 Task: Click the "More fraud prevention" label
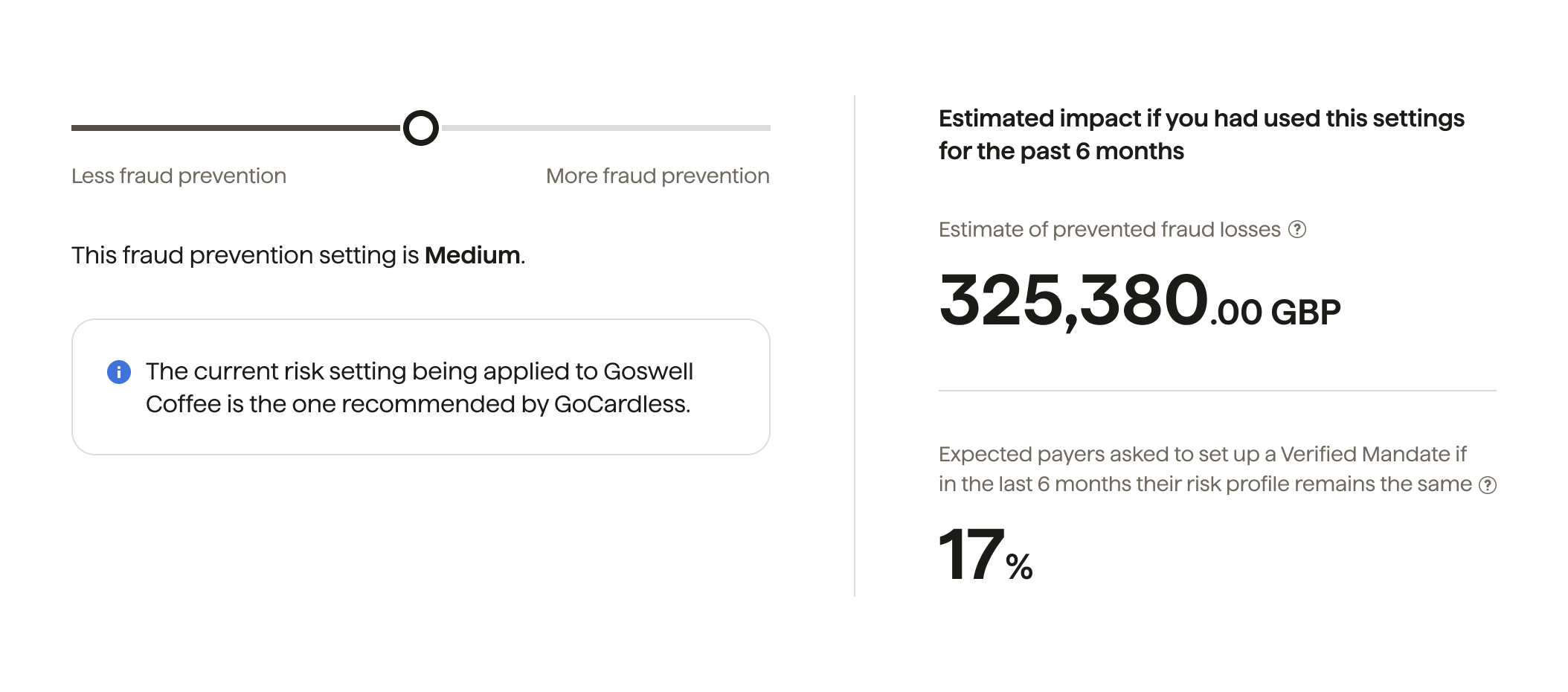[658, 176]
